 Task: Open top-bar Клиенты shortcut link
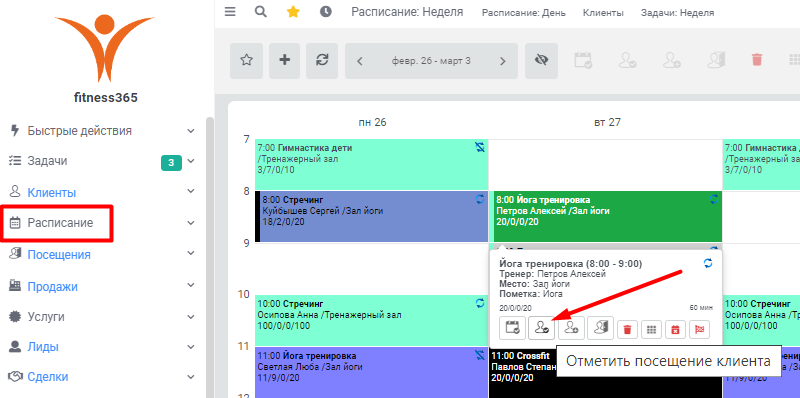603,13
